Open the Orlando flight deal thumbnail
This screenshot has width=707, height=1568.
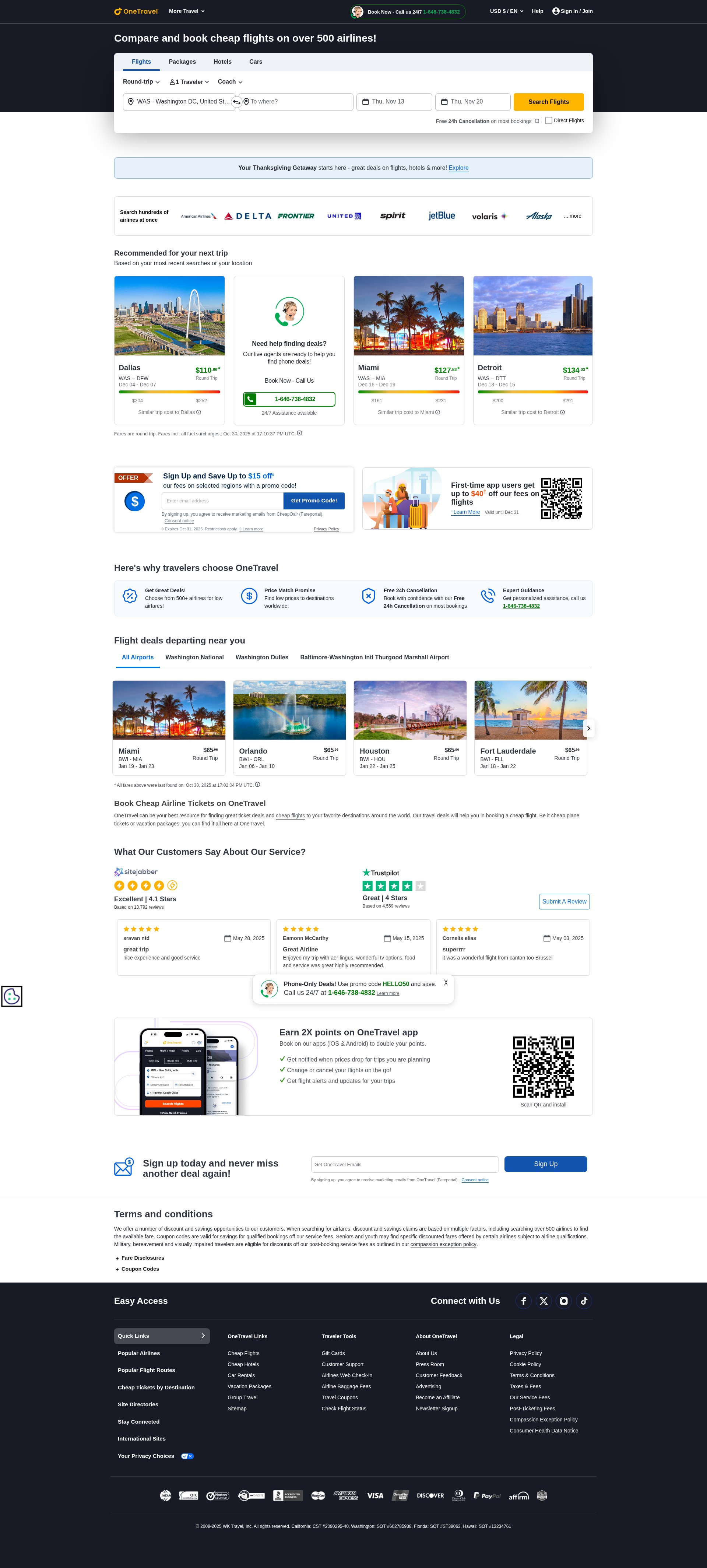[290, 711]
